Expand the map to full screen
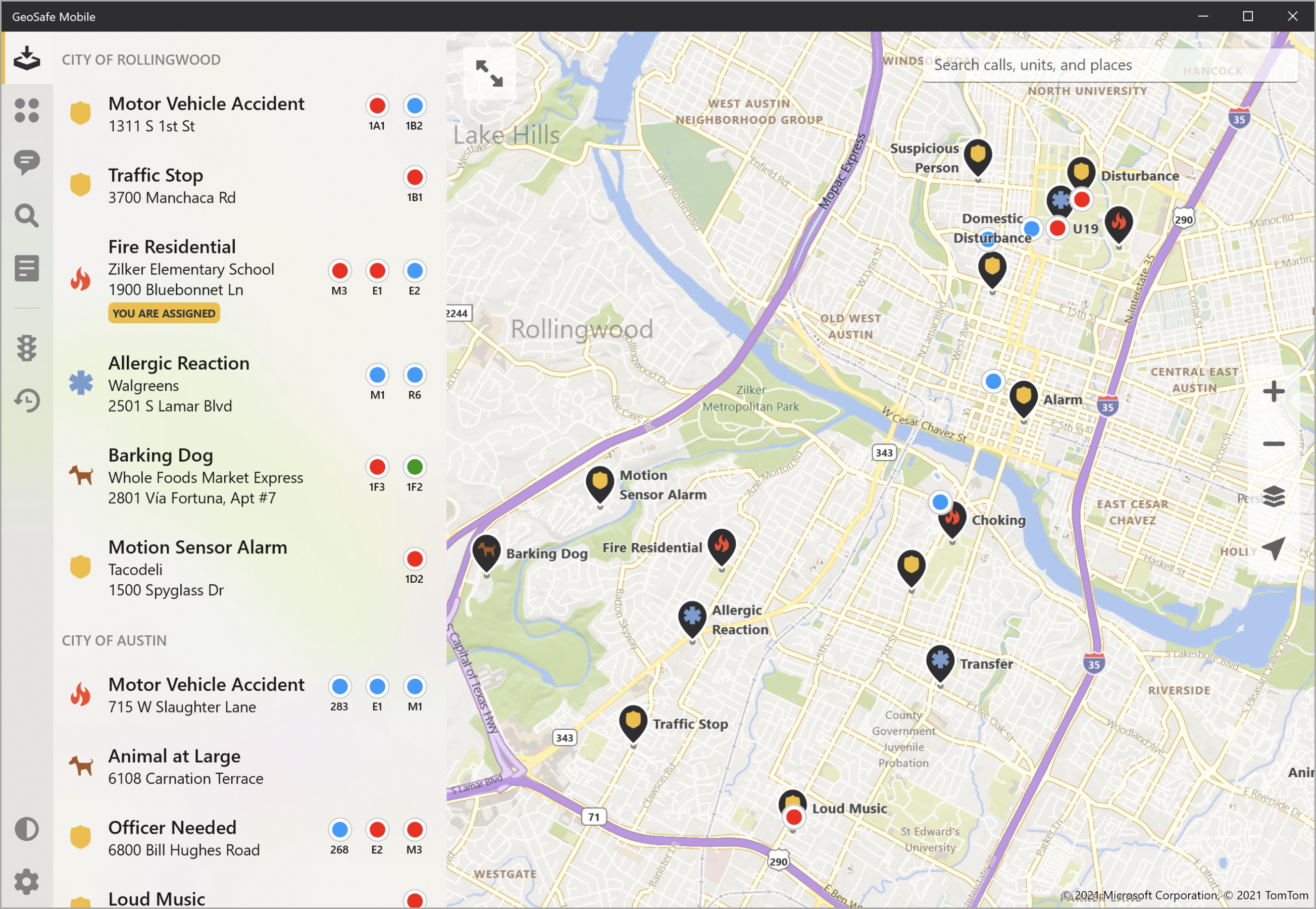Viewport: 1316px width, 909px height. click(489, 73)
